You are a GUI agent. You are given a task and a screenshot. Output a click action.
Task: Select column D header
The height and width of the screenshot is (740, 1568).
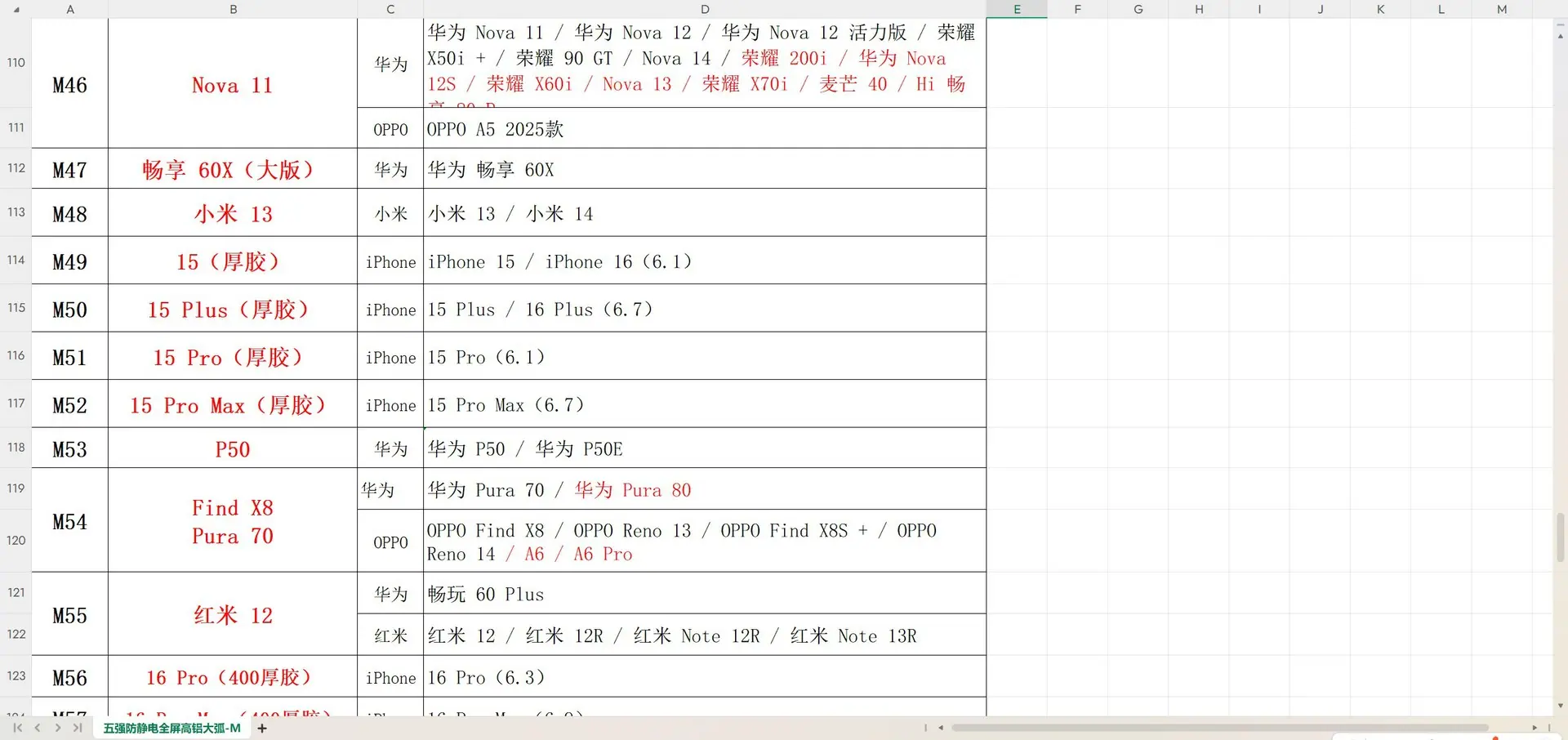705,10
